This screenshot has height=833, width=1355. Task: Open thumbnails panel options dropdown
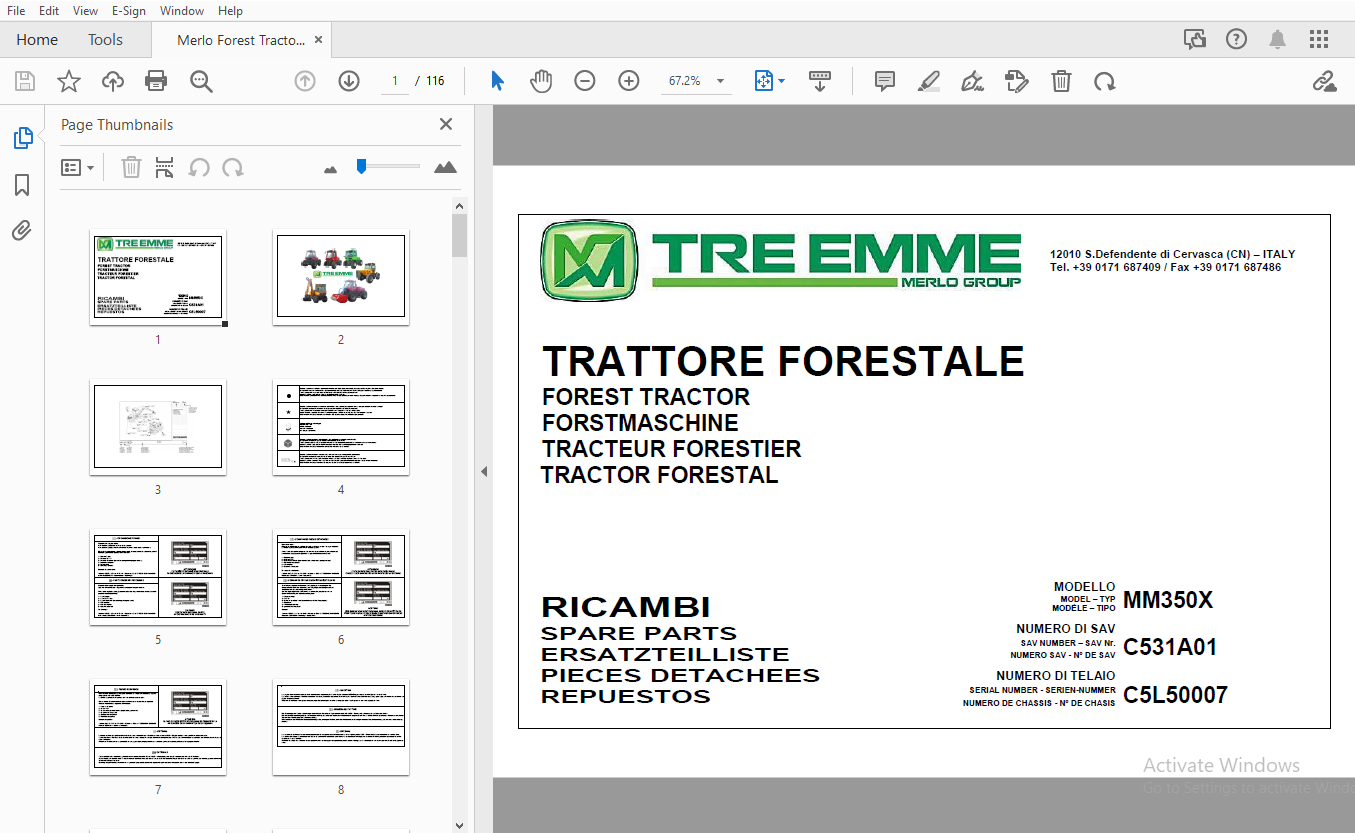click(78, 168)
